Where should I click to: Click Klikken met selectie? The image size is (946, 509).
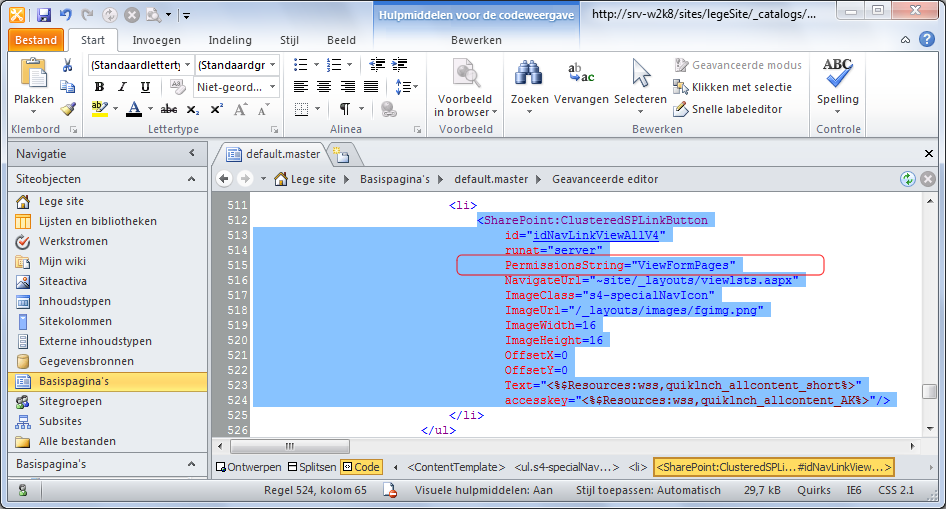[732, 87]
